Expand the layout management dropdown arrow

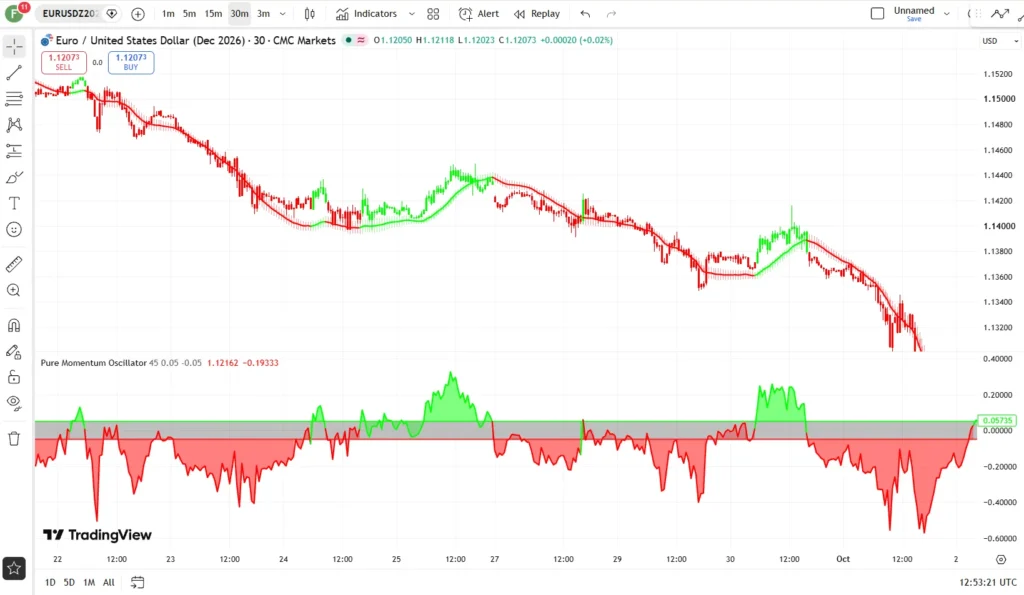[x=946, y=13]
